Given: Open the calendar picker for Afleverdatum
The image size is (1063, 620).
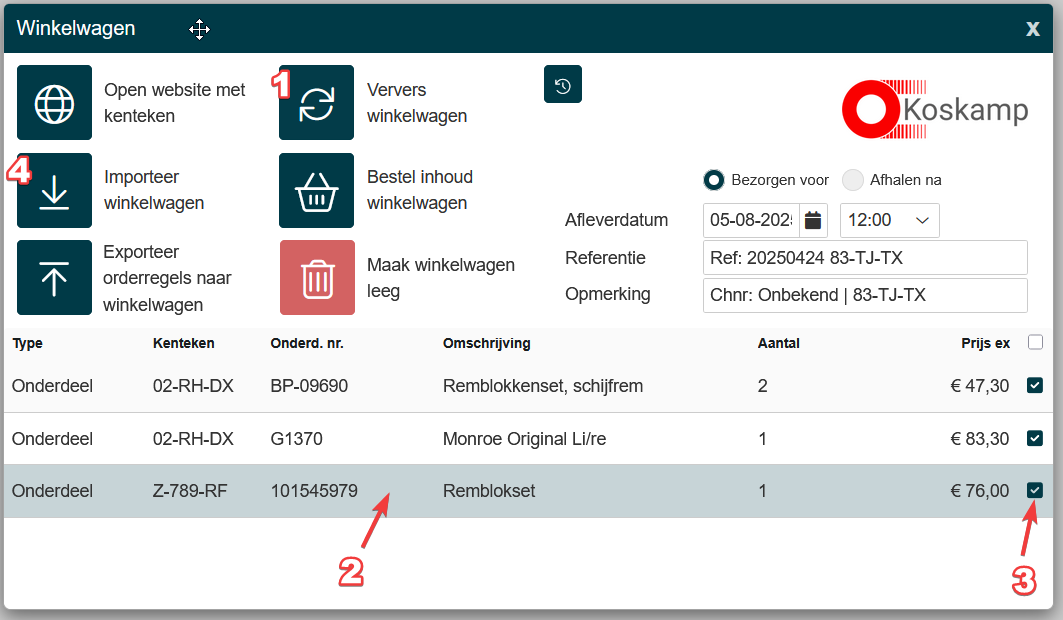Looking at the screenshot, I should [x=813, y=220].
